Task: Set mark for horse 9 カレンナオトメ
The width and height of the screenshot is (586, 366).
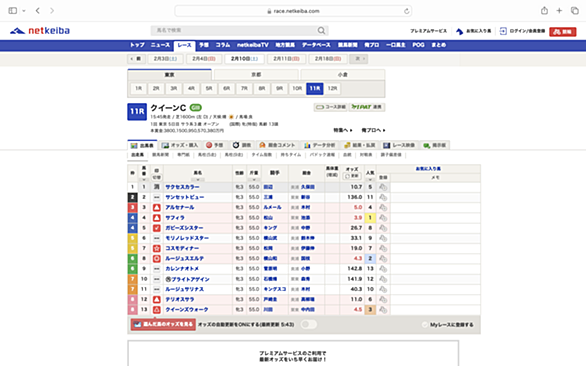Action: (x=157, y=269)
